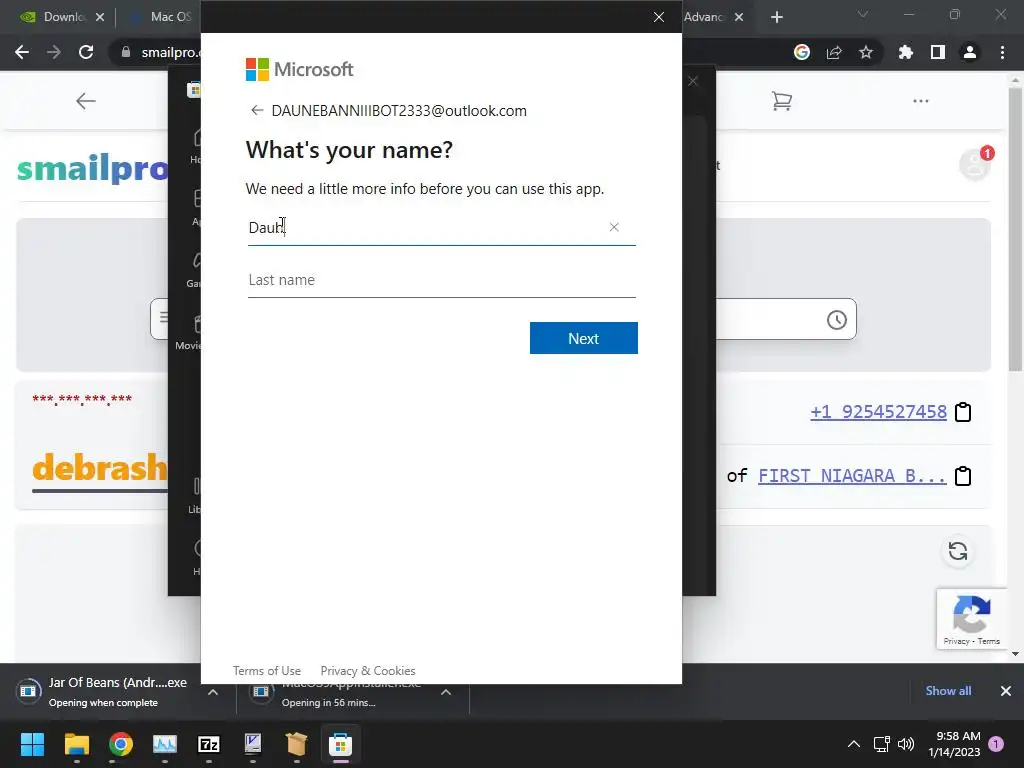
Task: Share this page icon in address bar
Action: point(834,52)
